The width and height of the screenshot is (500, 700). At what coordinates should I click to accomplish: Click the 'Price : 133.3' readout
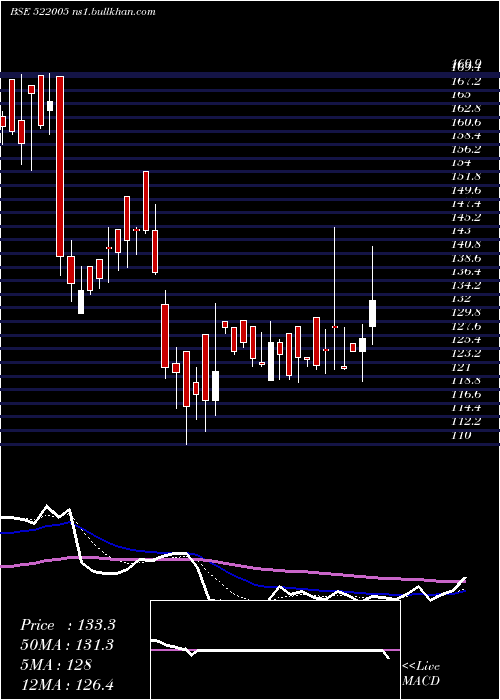click(x=68, y=625)
